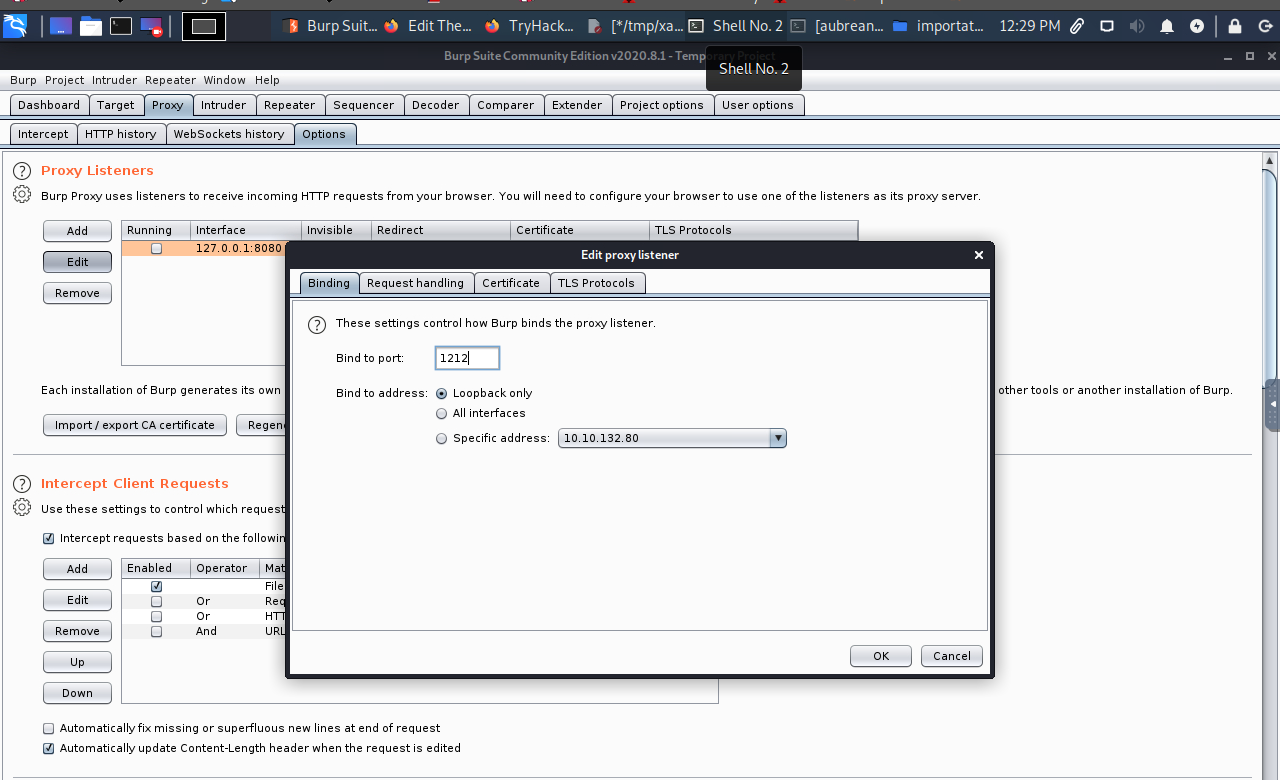The image size is (1280, 780).
Task: Click the paperclip clipboard tray icon
Action: [x=1077, y=27]
